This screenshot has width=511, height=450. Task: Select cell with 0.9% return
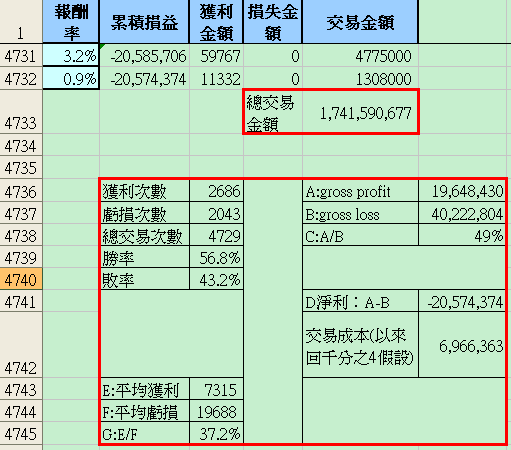71,78
